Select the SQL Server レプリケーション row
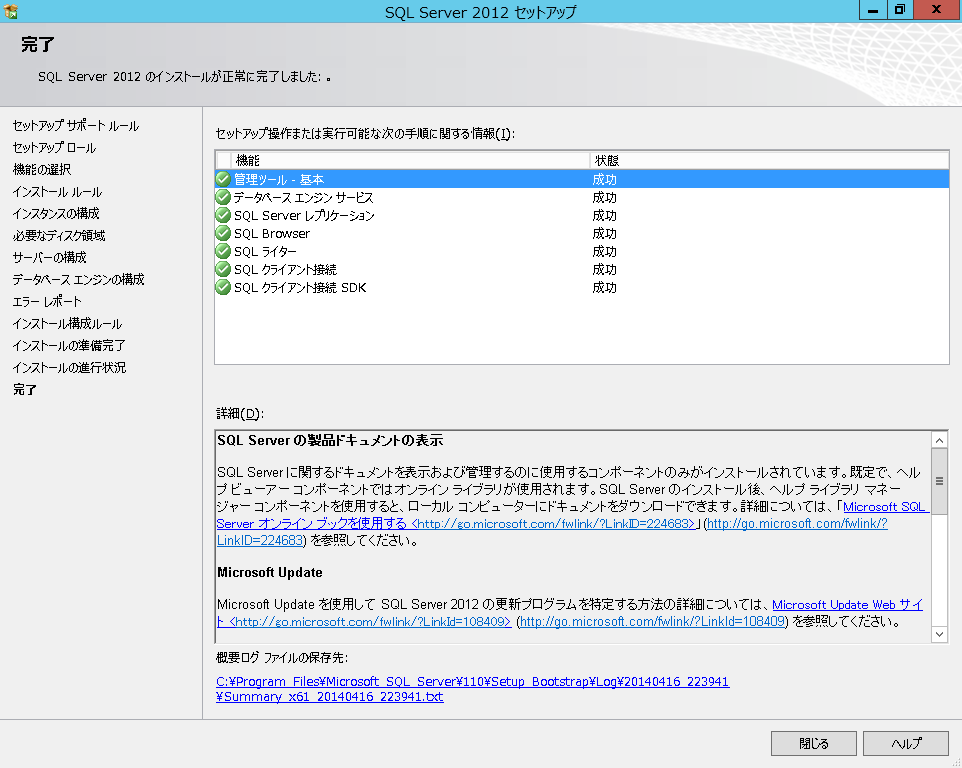Image resolution: width=962 pixels, height=768 pixels. [582, 215]
